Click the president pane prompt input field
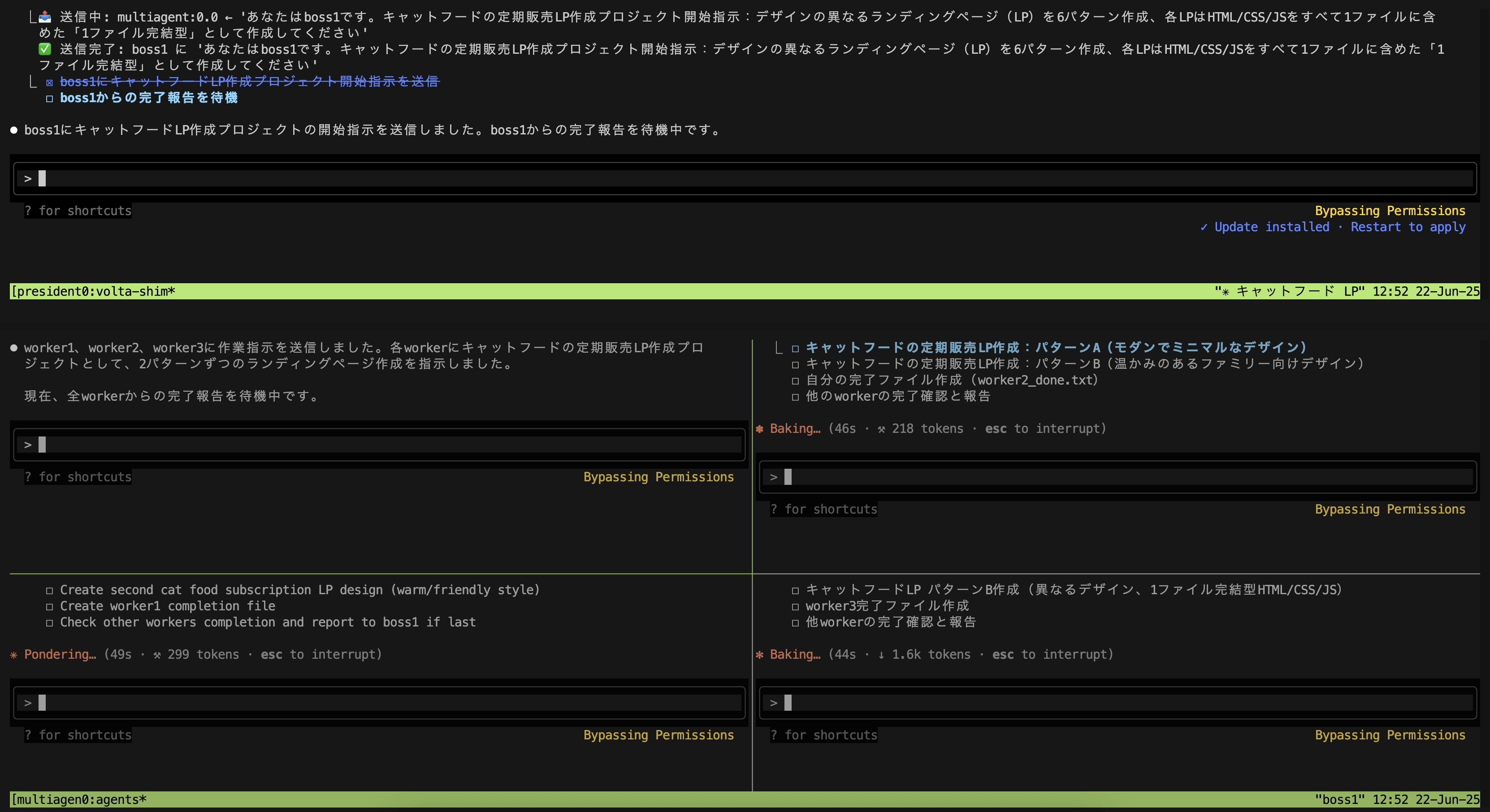 tap(745, 179)
